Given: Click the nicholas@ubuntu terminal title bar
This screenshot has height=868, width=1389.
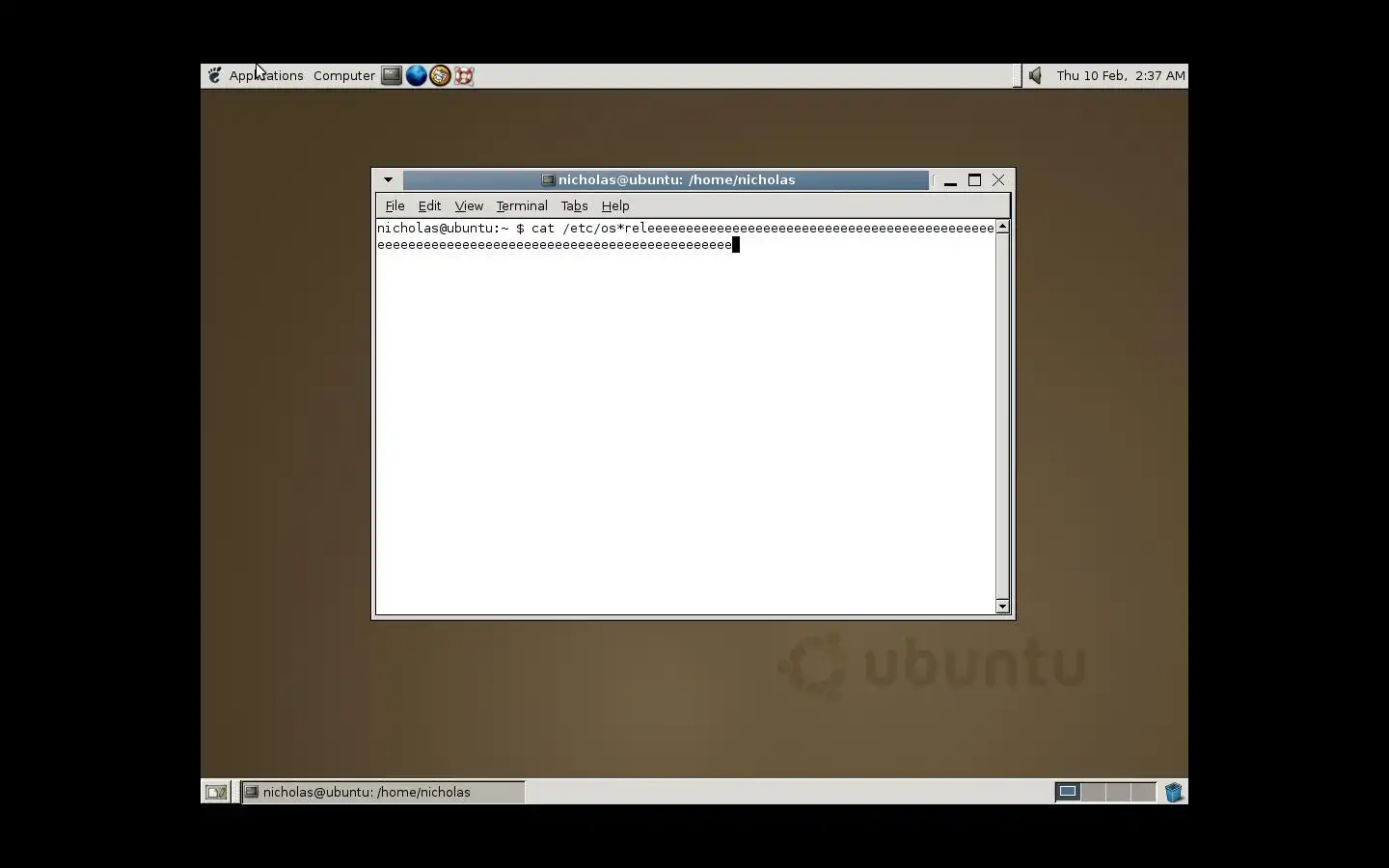Looking at the screenshot, I should pyautogui.click(x=667, y=179).
